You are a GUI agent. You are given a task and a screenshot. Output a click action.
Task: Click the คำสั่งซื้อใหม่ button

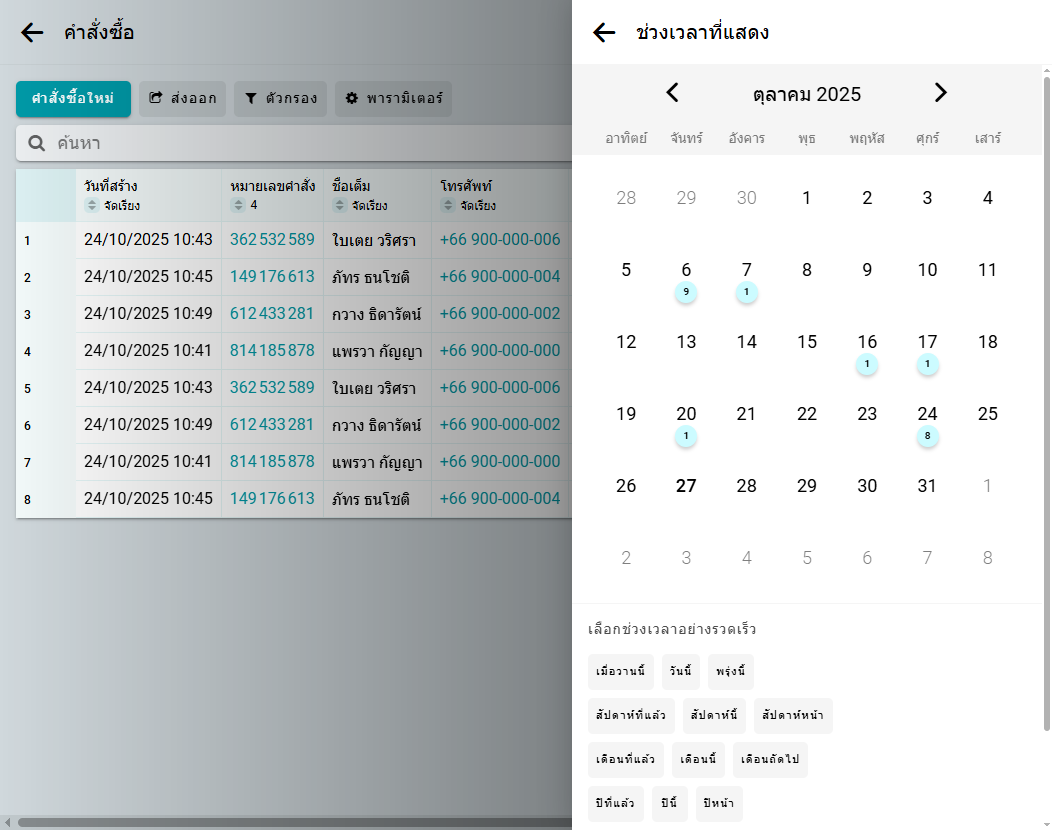[x=73, y=99]
